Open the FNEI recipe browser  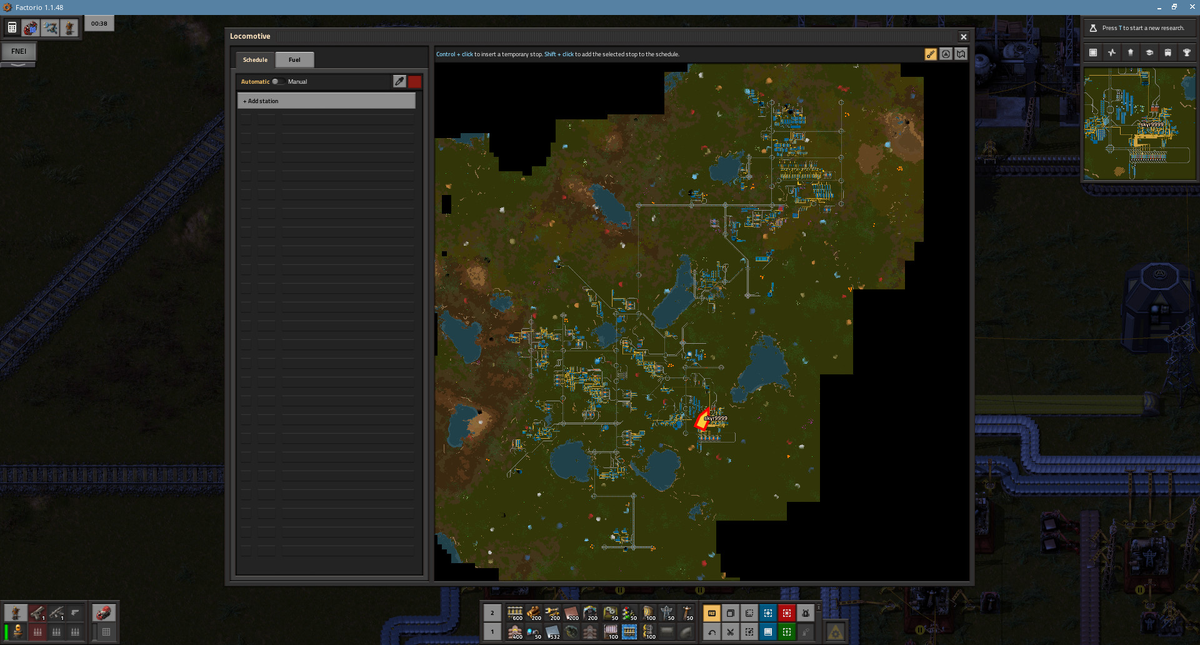(18, 50)
